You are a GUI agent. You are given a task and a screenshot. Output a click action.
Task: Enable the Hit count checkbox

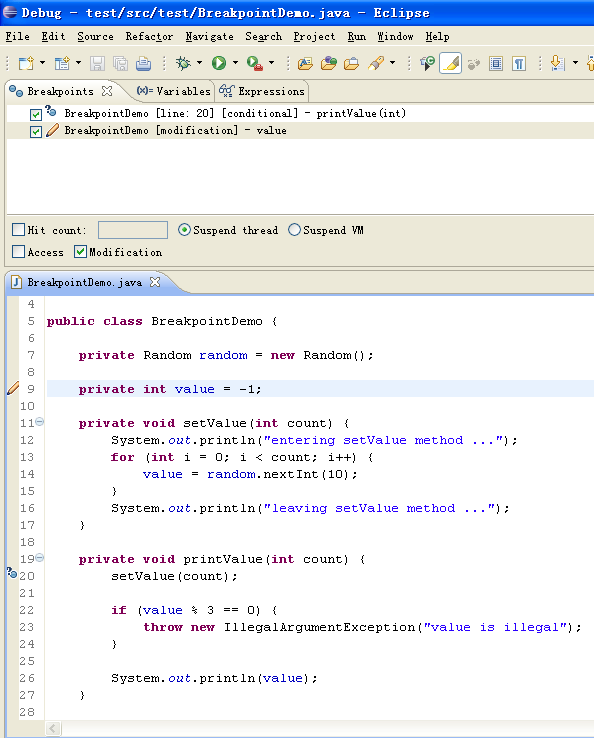click(18, 230)
